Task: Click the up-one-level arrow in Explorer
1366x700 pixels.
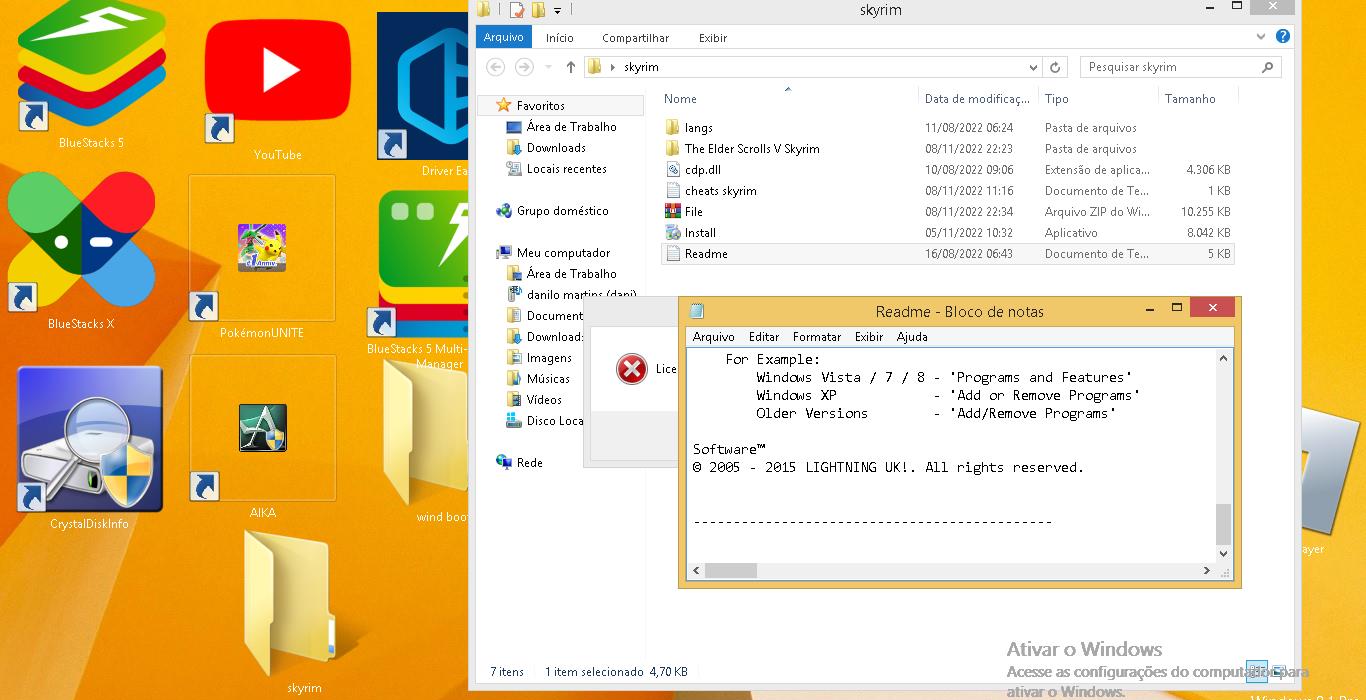Action: (570, 67)
